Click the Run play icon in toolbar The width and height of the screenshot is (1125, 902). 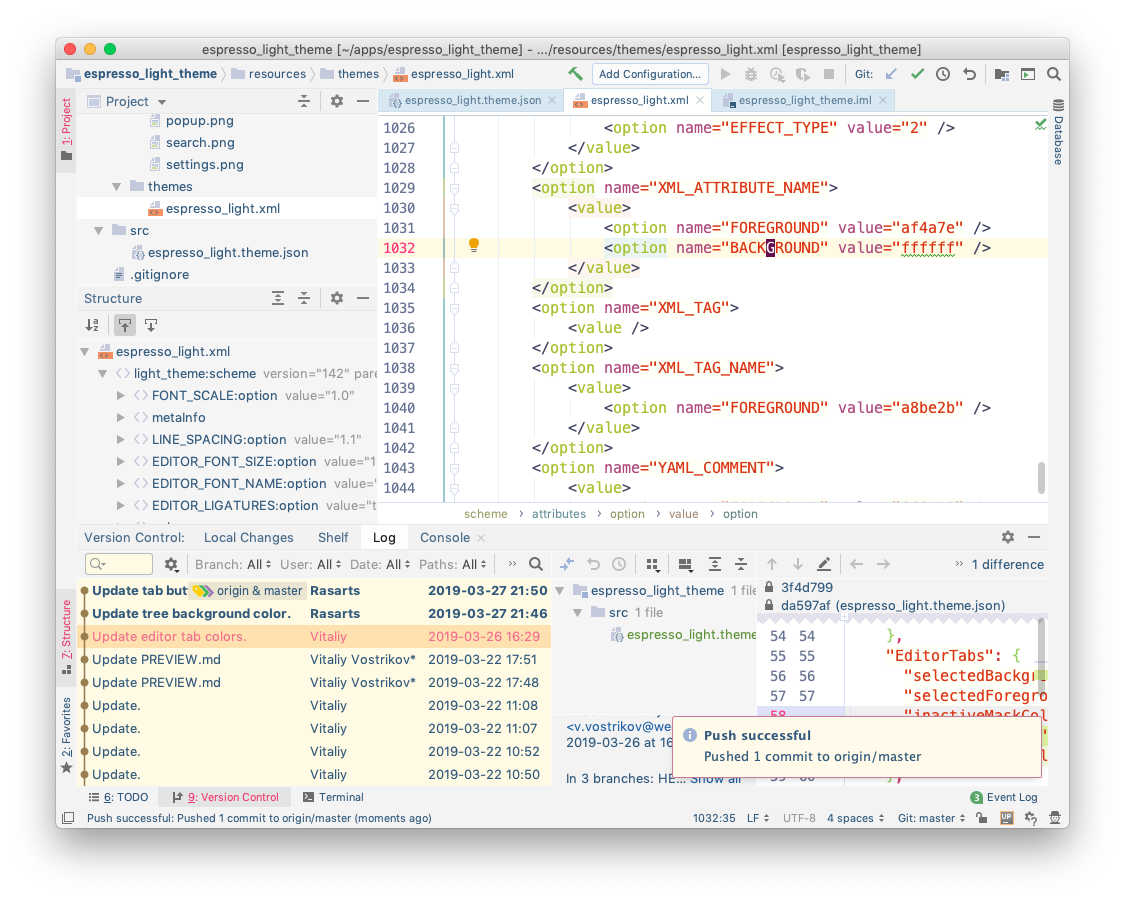tap(725, 74)
